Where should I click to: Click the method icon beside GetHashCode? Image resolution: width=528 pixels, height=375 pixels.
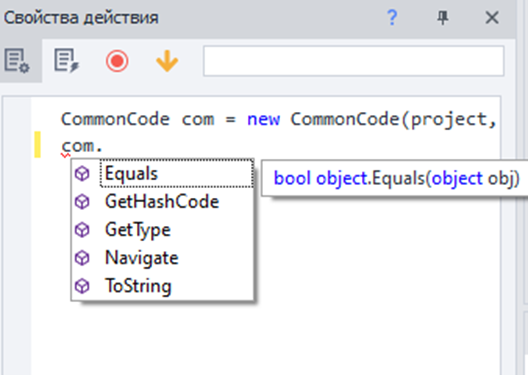82,202
